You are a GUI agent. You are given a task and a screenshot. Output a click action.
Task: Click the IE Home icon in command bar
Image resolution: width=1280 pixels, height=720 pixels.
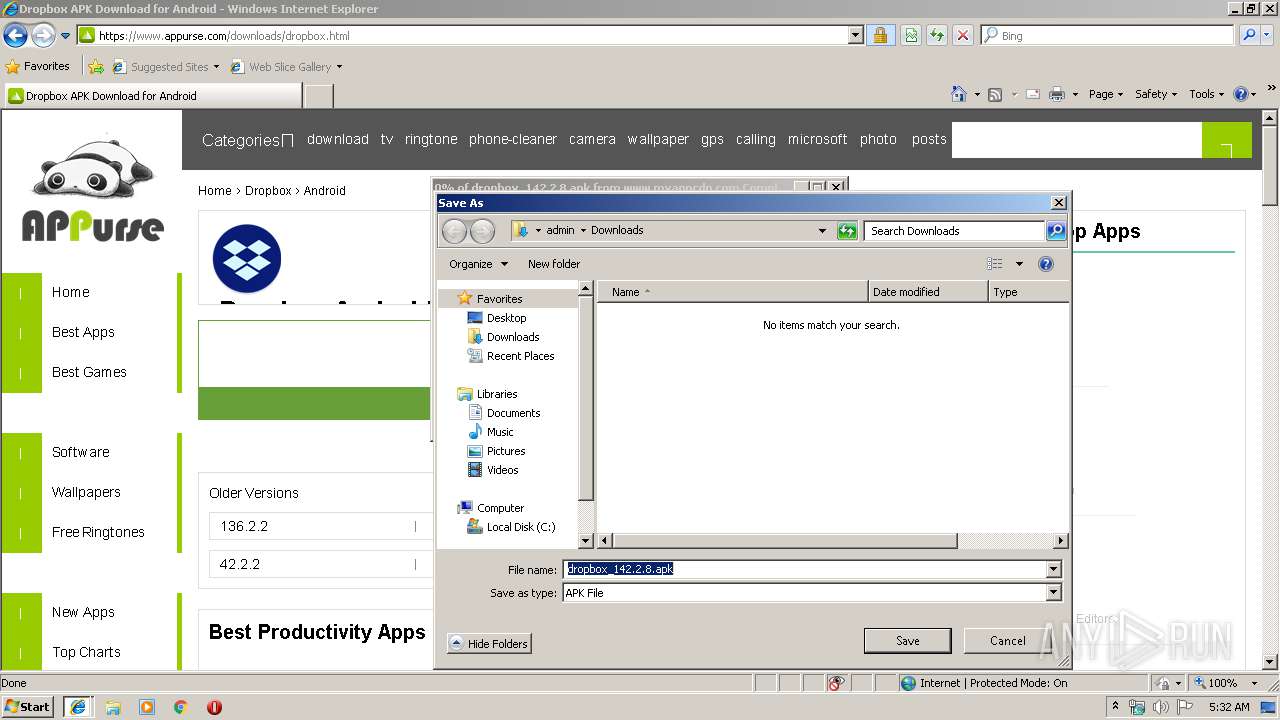(x=959, y=94)
